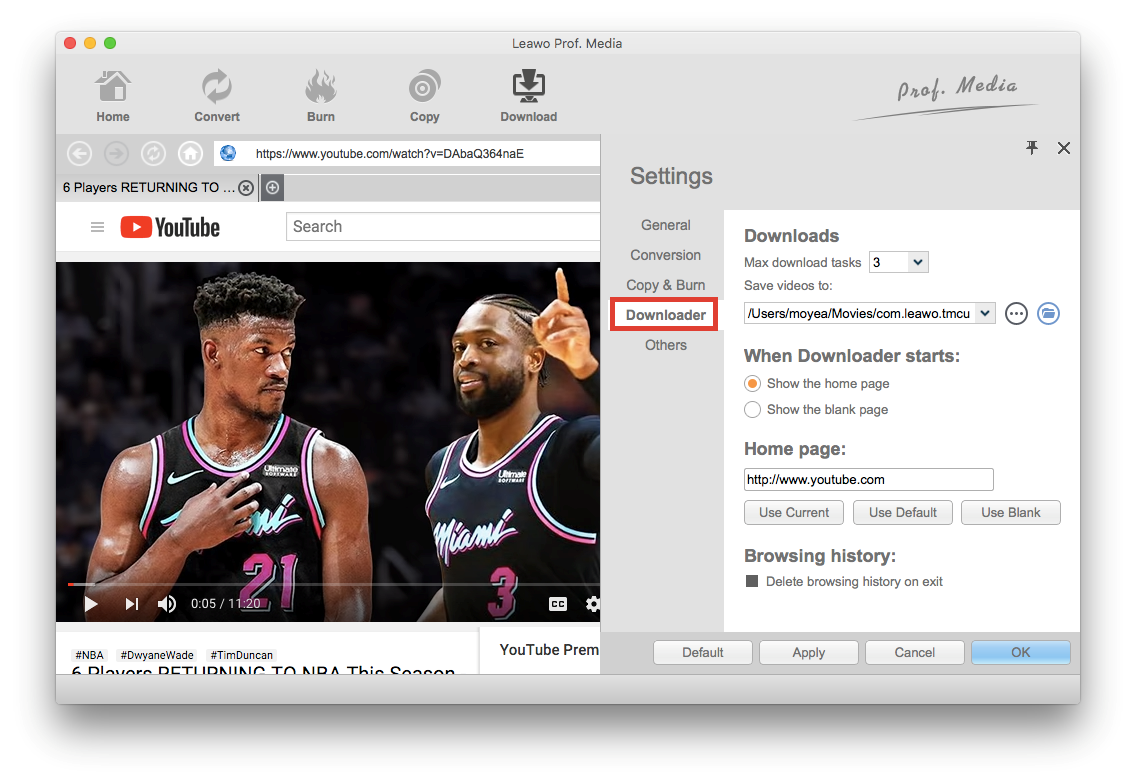Click the Copy disc icon

point(424,88)
